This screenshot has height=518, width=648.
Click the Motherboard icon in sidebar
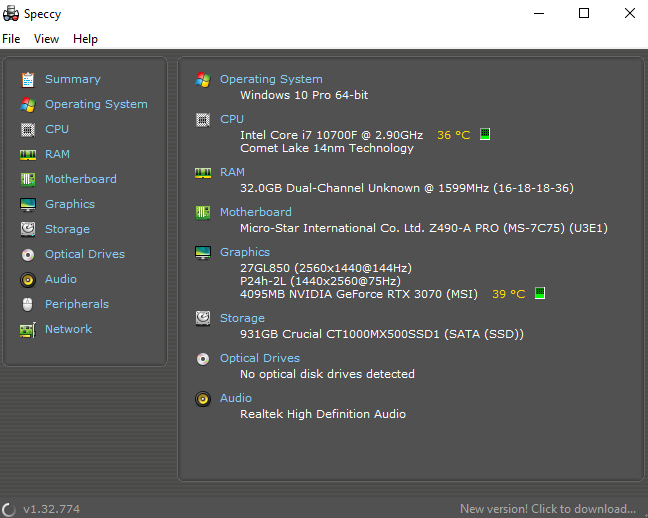[x=28, y=179]
